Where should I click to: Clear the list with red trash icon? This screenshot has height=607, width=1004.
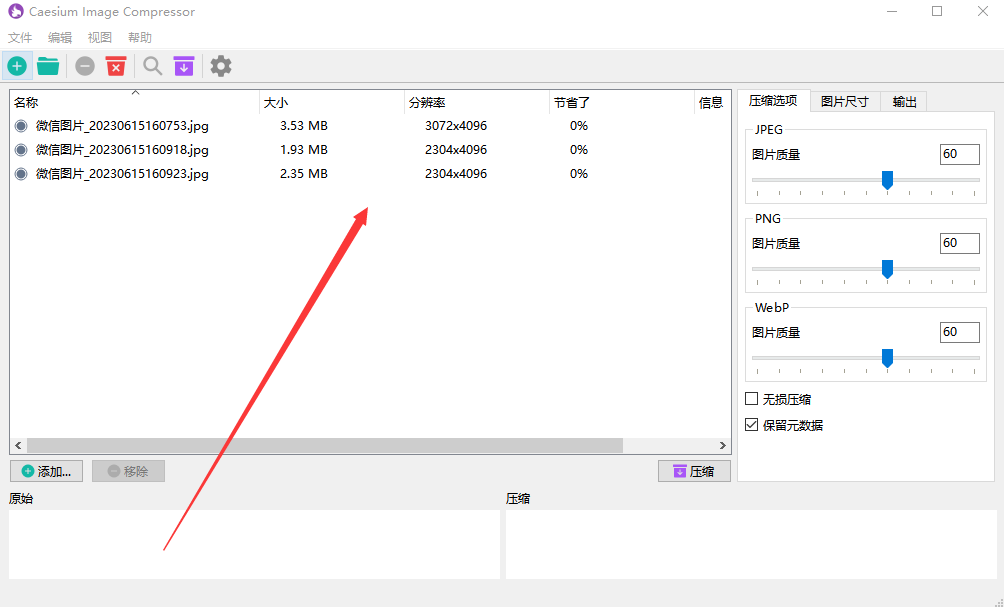coord(116,66)
